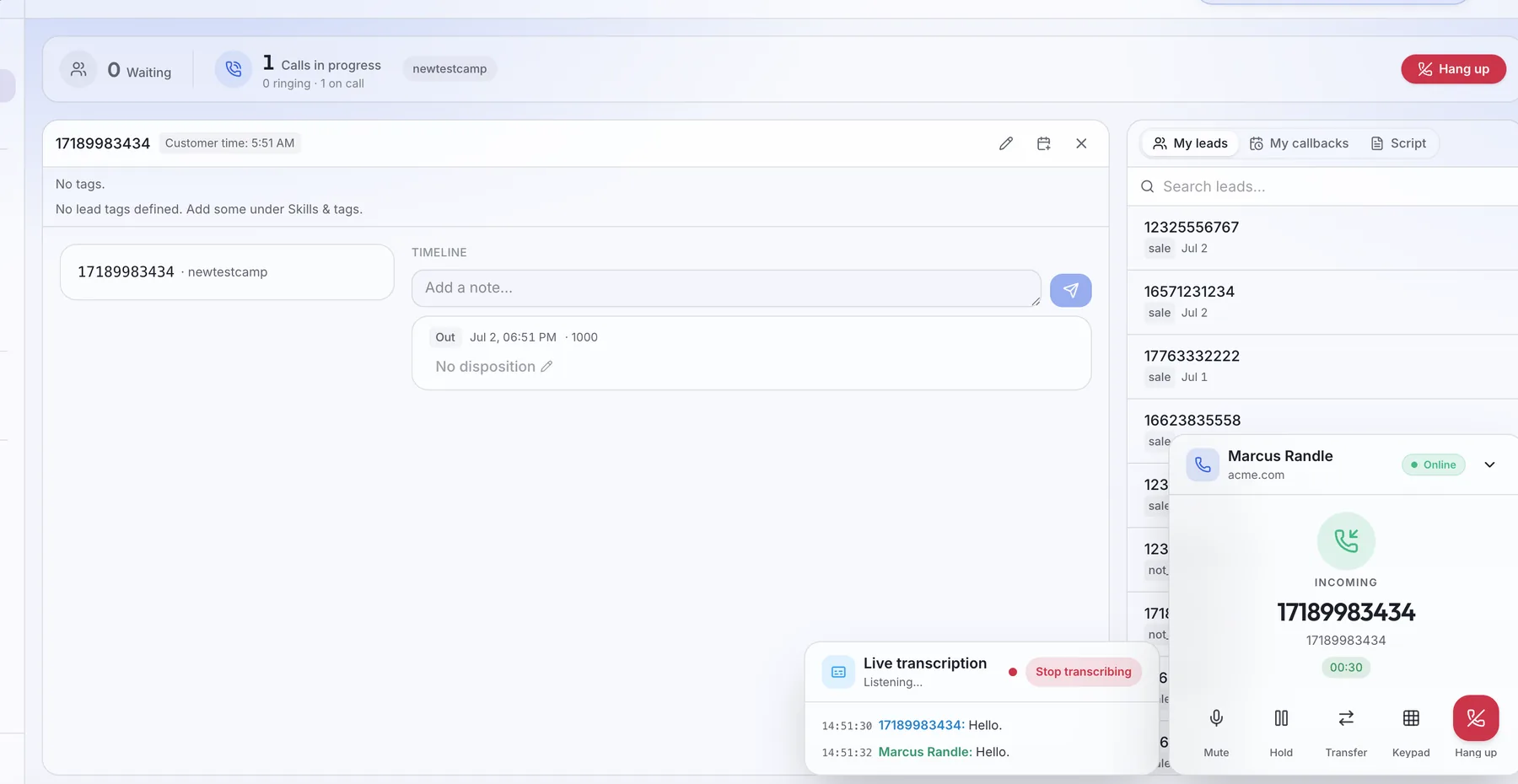Image resolution: width=1518 pixels, height=784 pixels.
Task: Click the 0 Waiting counter
Action: click(x=139, y=71)
